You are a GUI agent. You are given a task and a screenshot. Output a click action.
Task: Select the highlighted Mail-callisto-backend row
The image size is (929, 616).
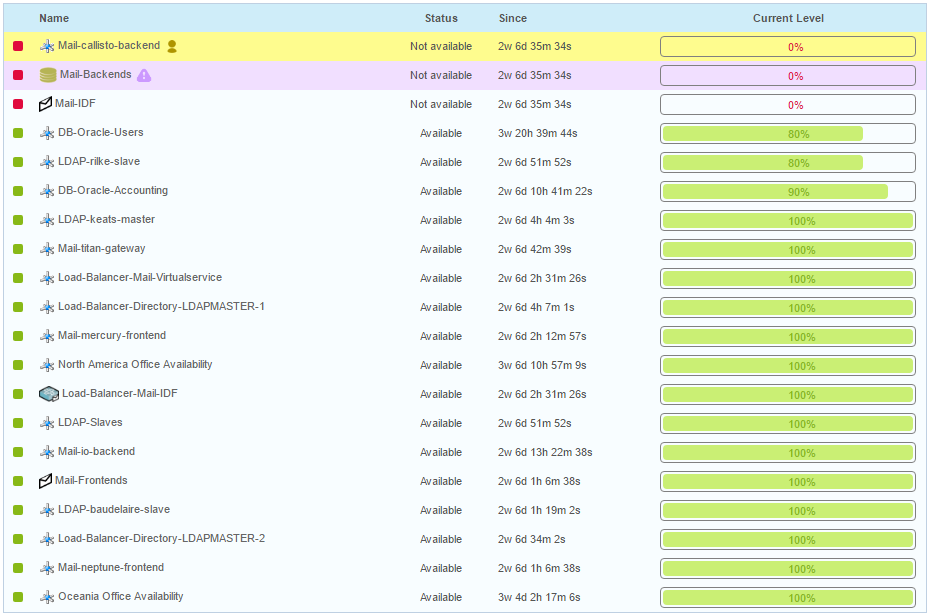coord(300,45)
